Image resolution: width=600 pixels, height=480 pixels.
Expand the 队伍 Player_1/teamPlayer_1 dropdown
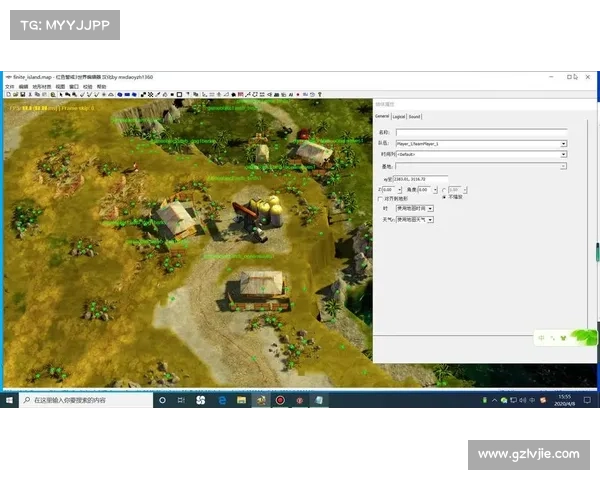(x=563, y=144)
